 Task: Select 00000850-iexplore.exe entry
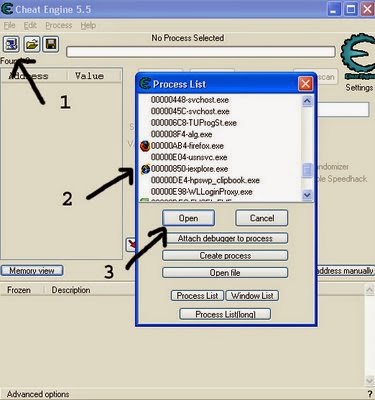(189, 169)
